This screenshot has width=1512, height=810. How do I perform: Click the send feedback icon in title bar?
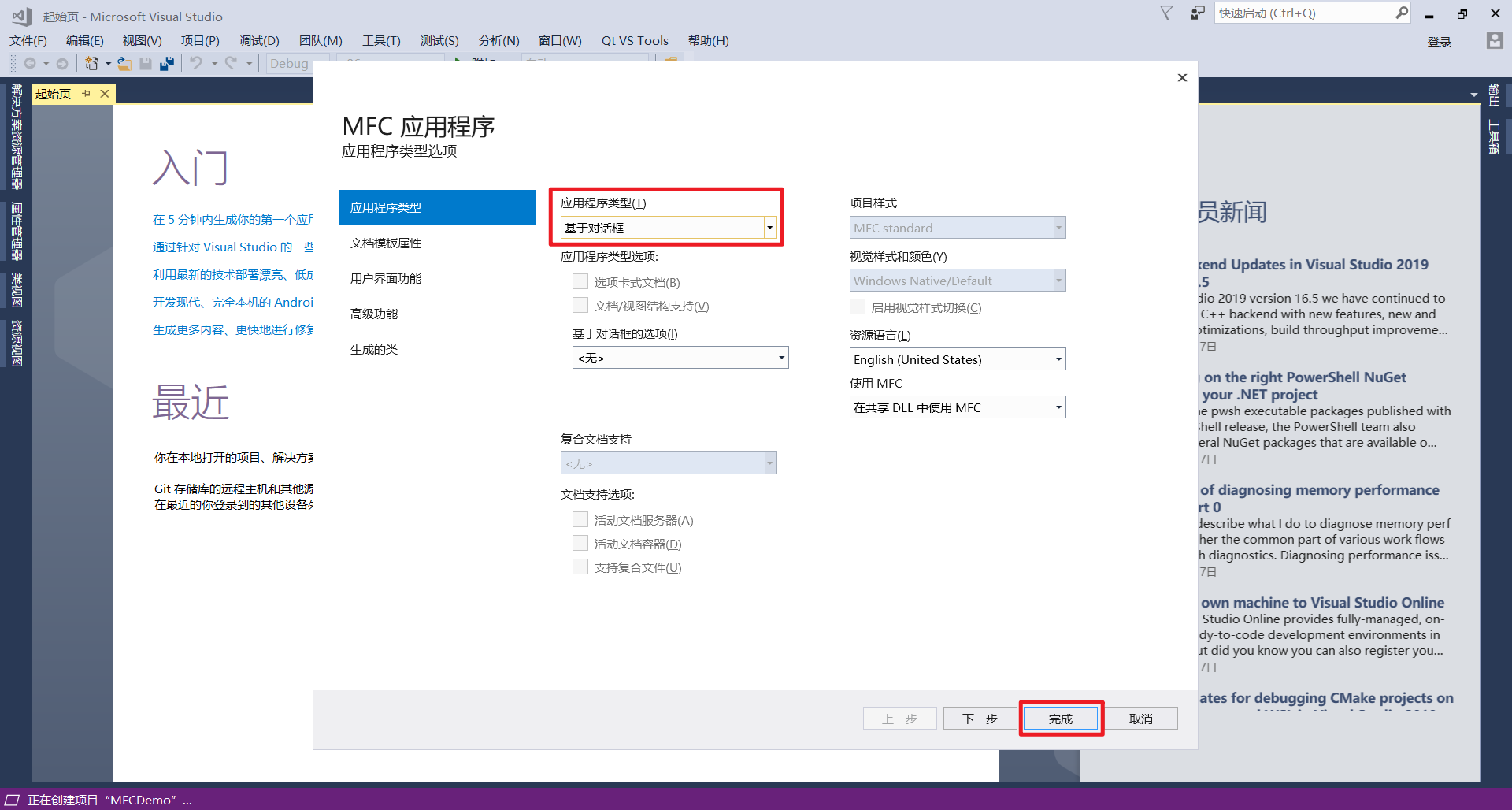point(1197,13)
